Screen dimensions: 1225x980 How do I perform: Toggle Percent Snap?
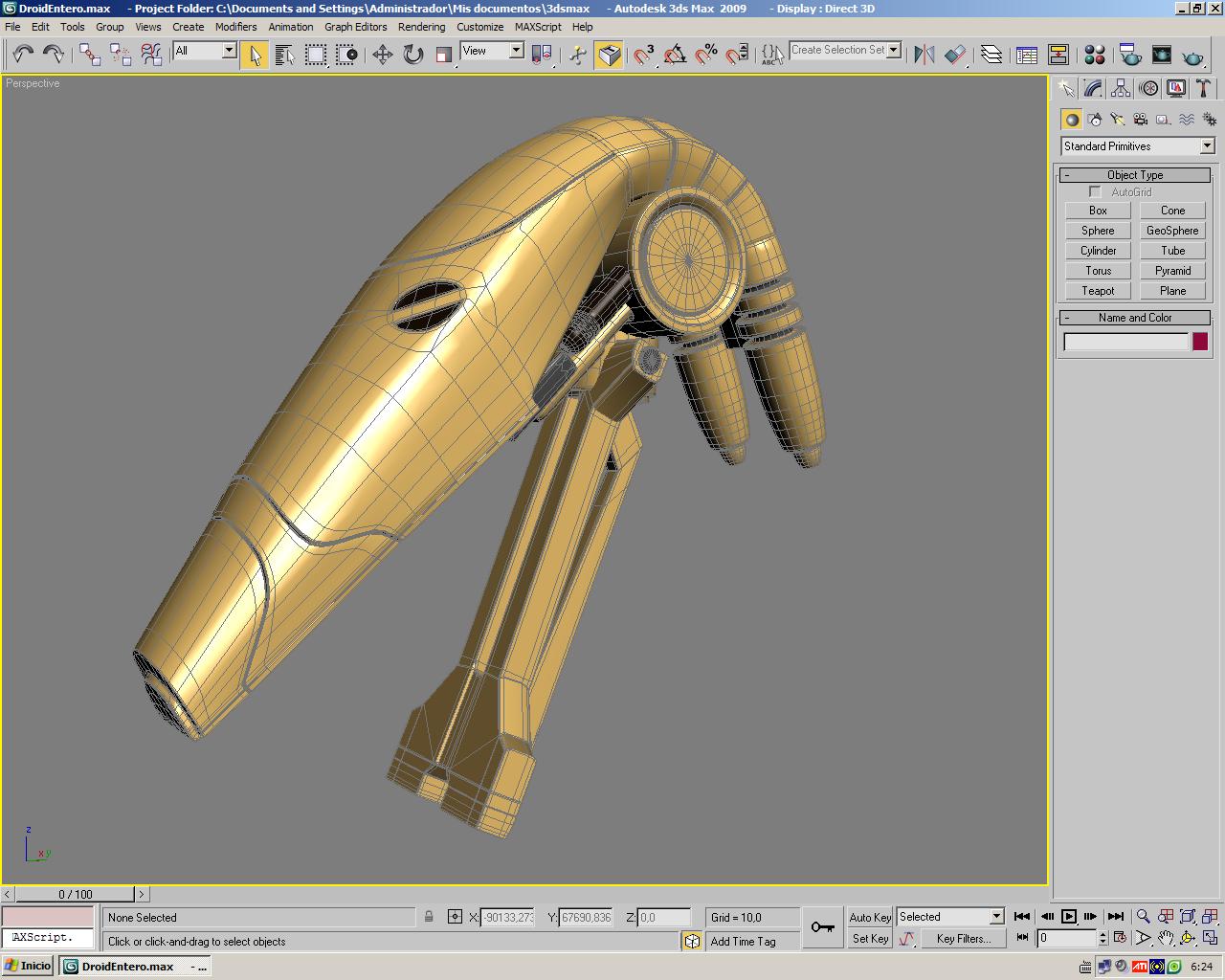coord(706,55)
